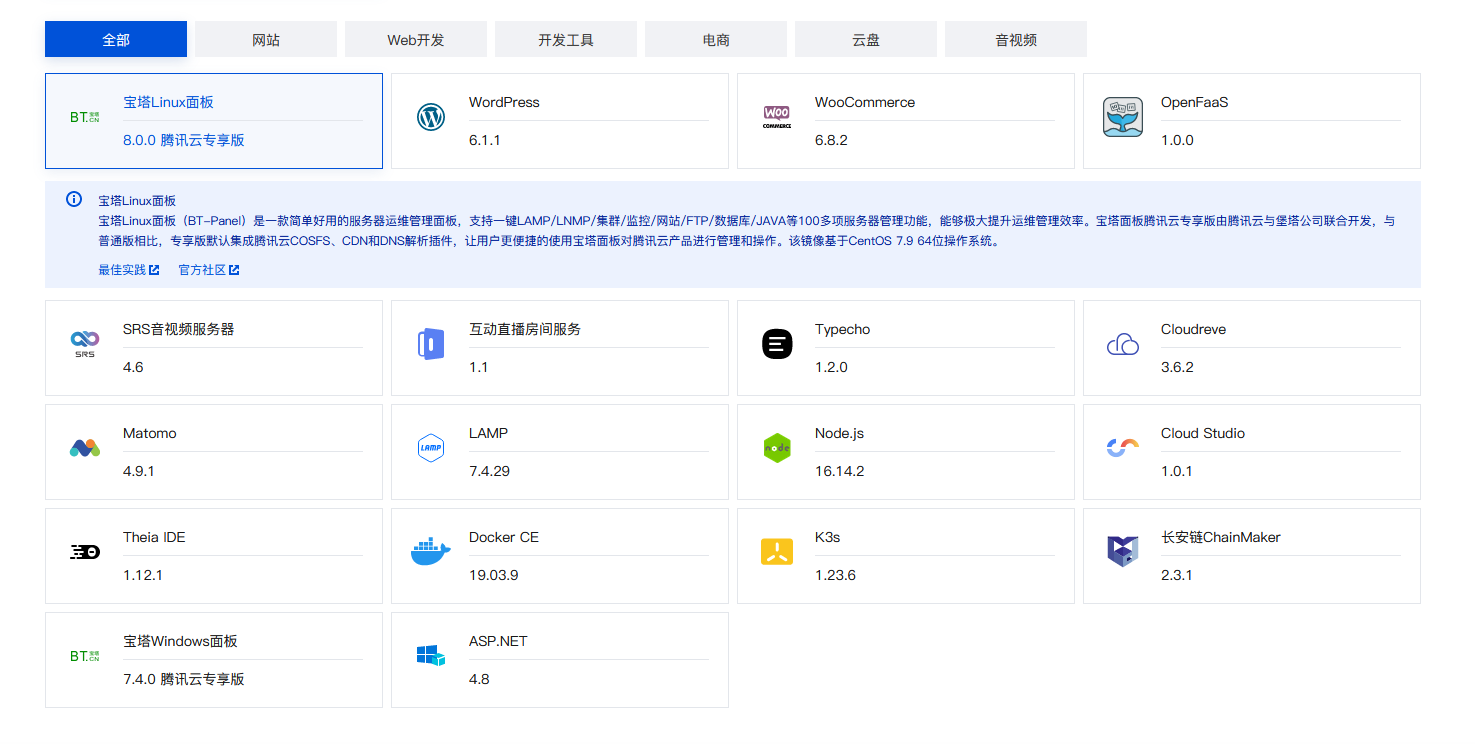This screenshot has width=1475, height=744.
Task: Click the OpenFaaS whale icon
Action: 1123,117
